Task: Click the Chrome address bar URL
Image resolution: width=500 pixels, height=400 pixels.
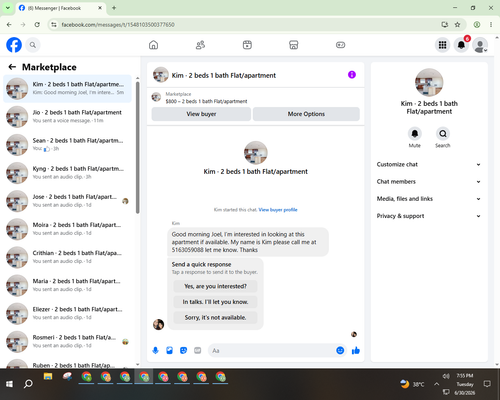Action: (x=118, y=25)
